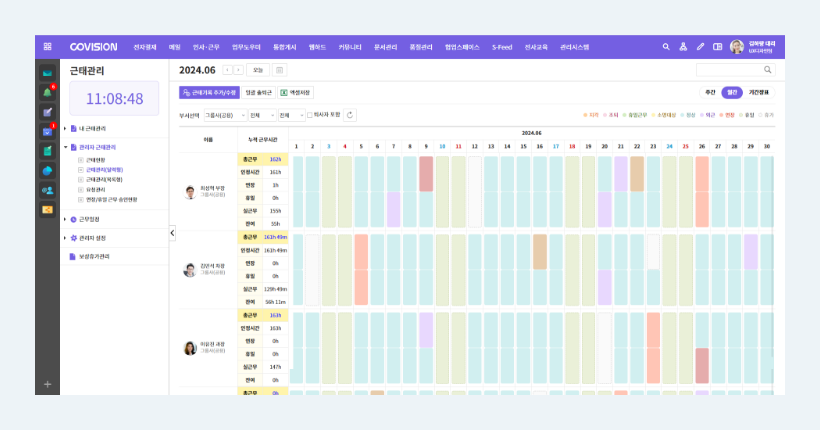Viewport: 820px width, 430px height.
Task: Open the organization chart icon in header
Action: 683,47
